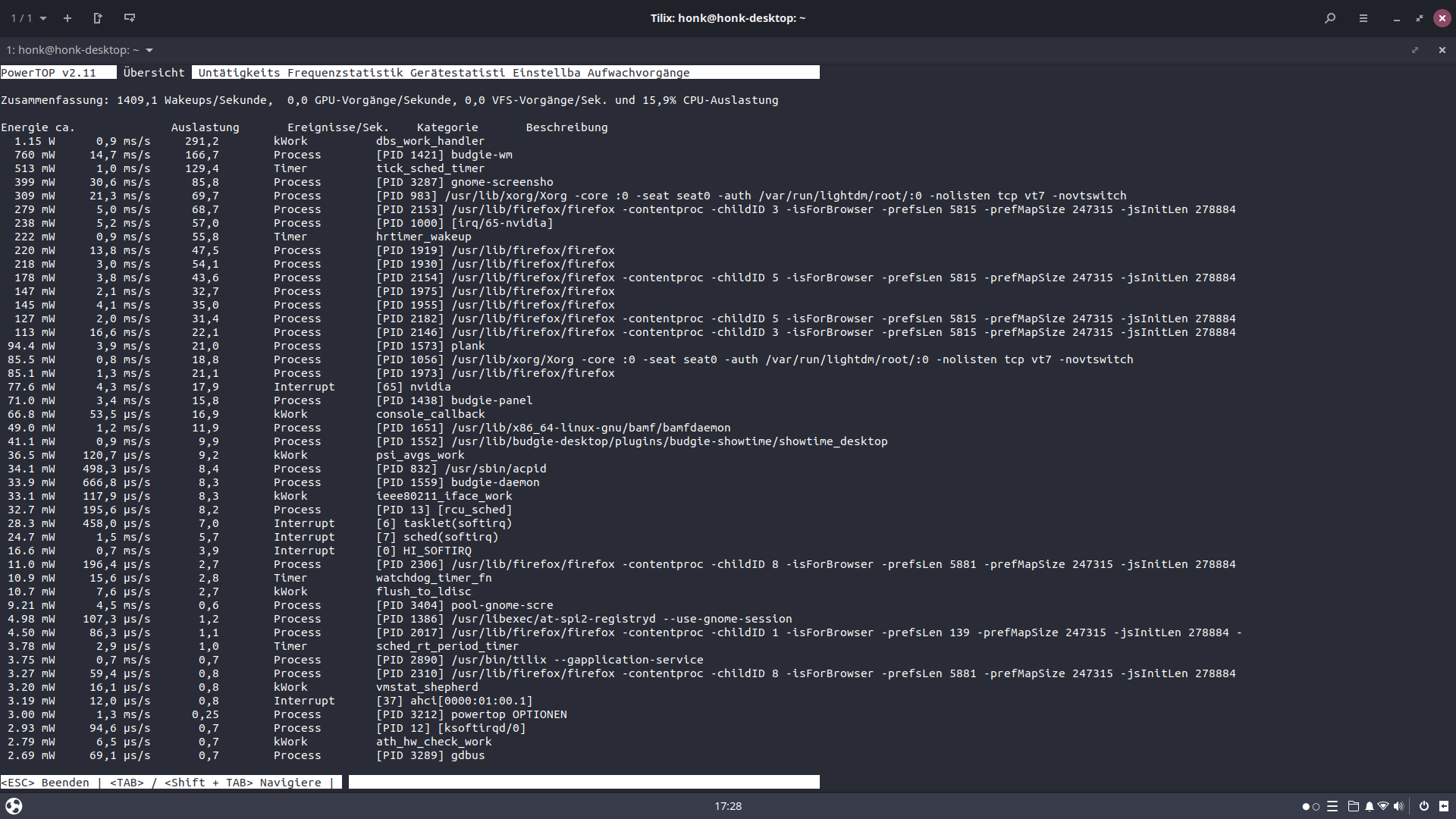Click the Zusammenfassung summary line

click(x=390, y=100)
